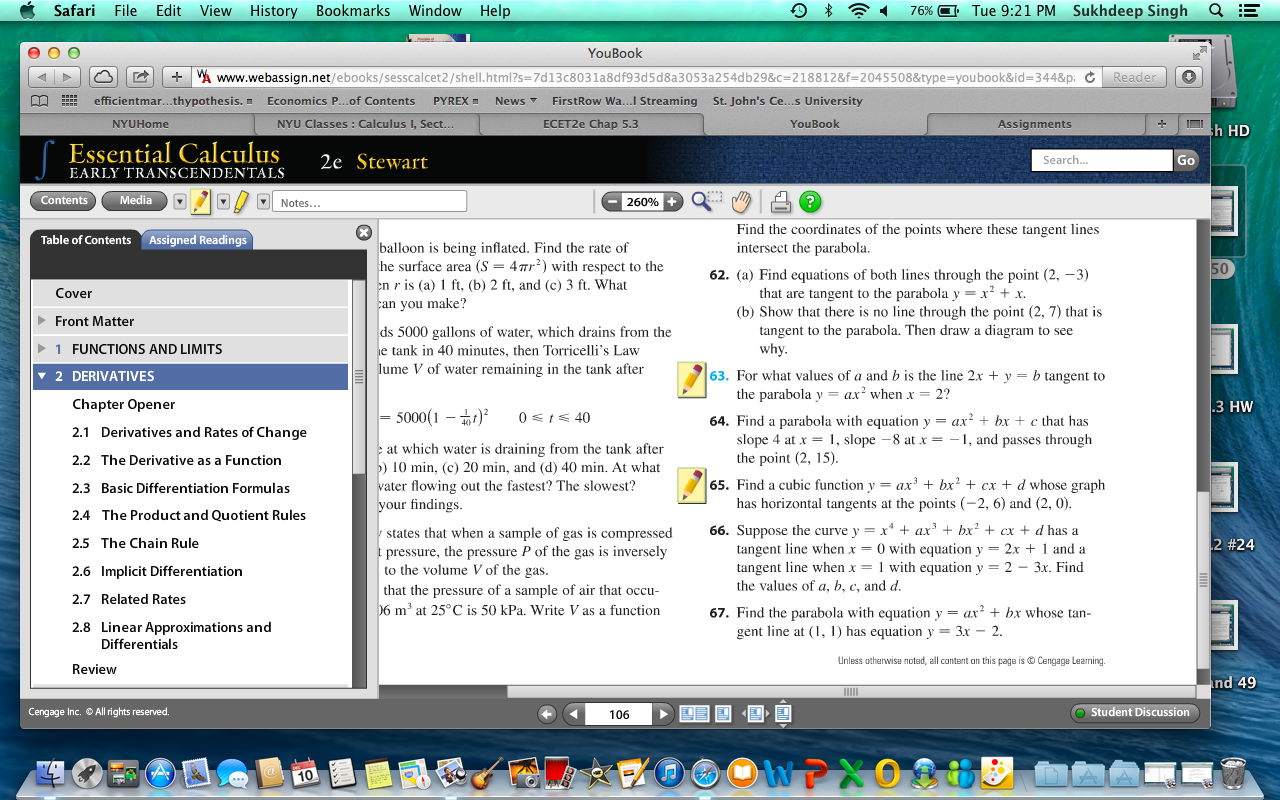
Task: Show Safari's bookmarks book icon
Action: click(x=40, y=101)
